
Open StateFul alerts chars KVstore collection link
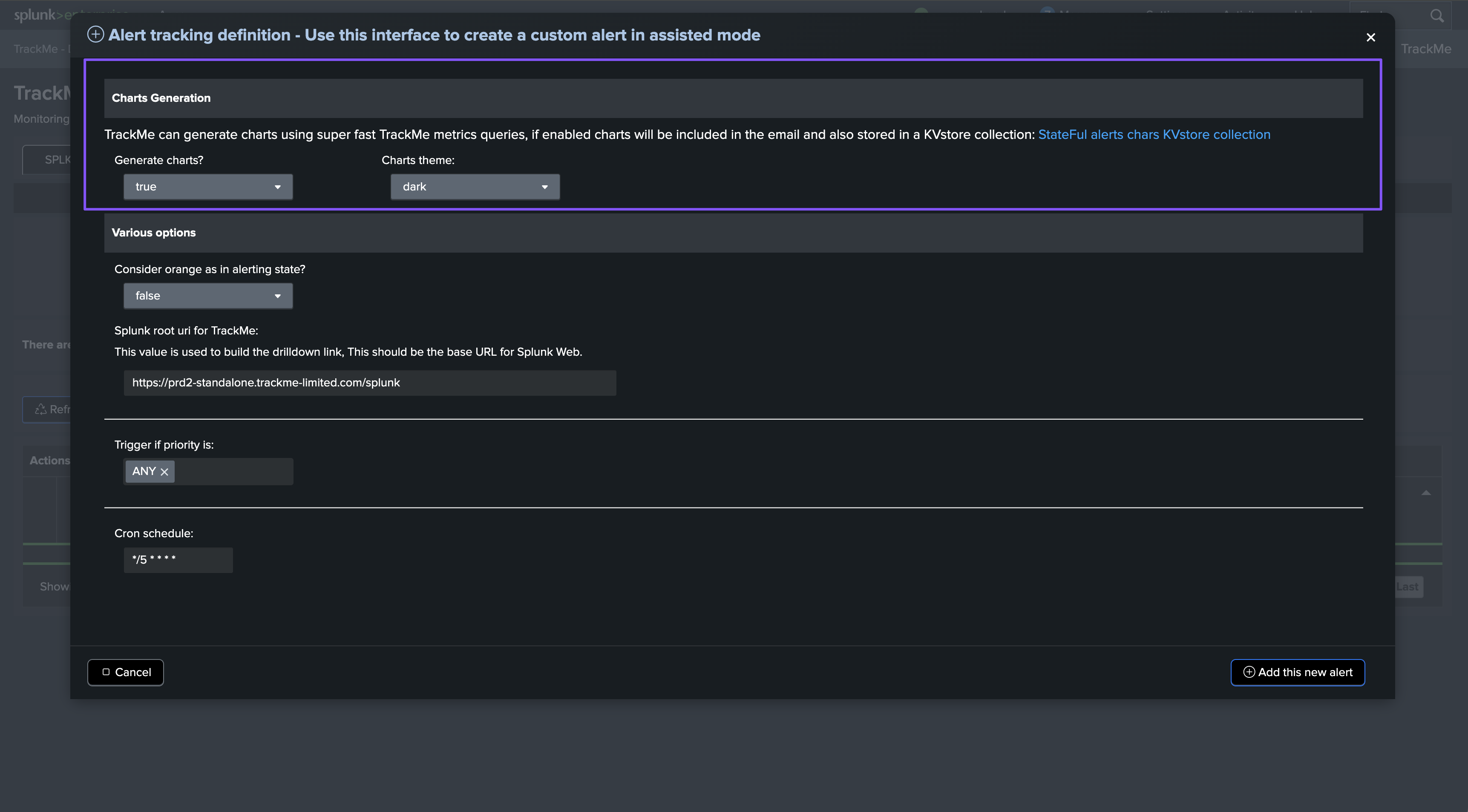1154,135
